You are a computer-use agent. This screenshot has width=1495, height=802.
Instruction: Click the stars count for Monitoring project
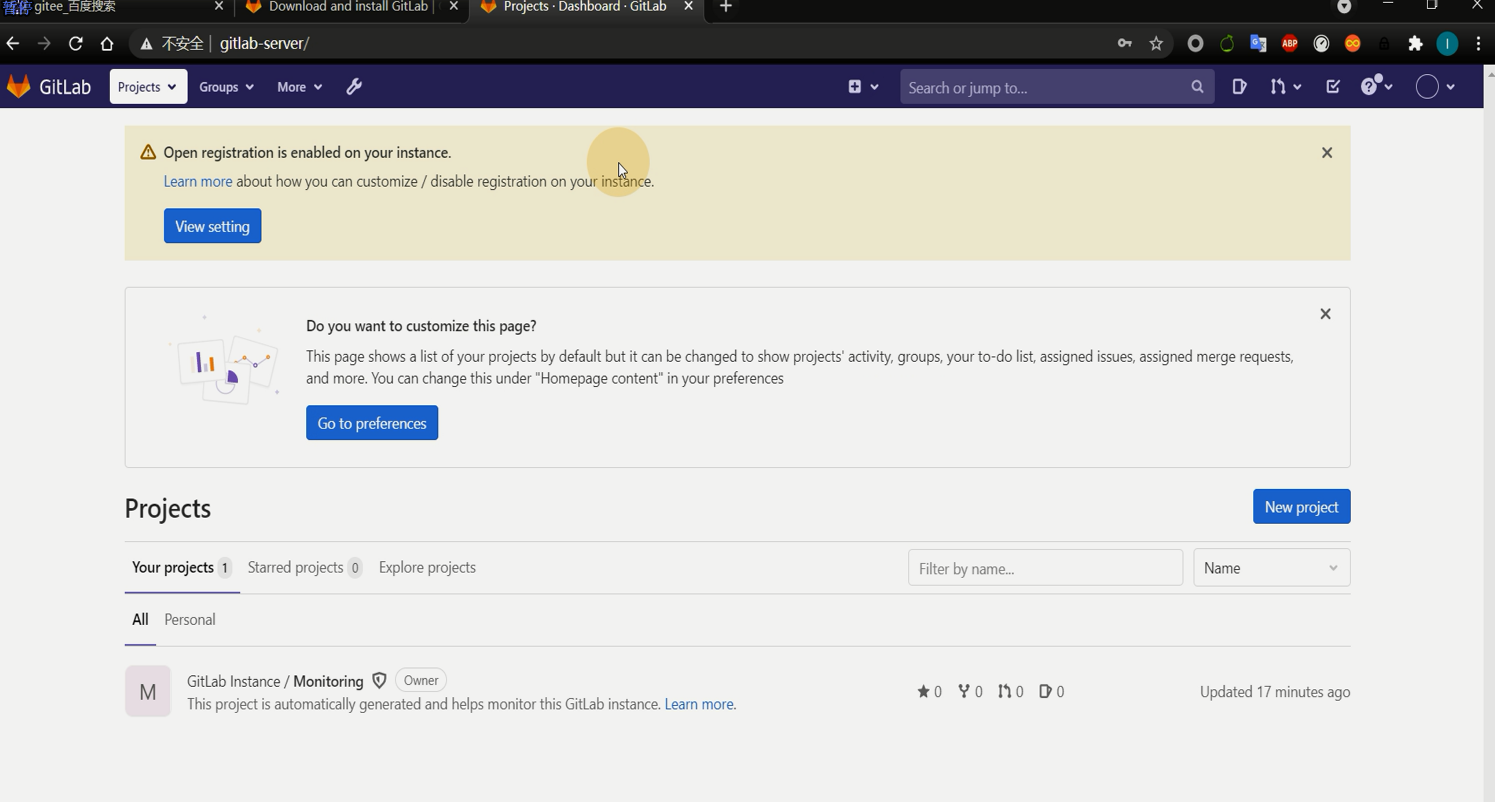coord(929,692)
